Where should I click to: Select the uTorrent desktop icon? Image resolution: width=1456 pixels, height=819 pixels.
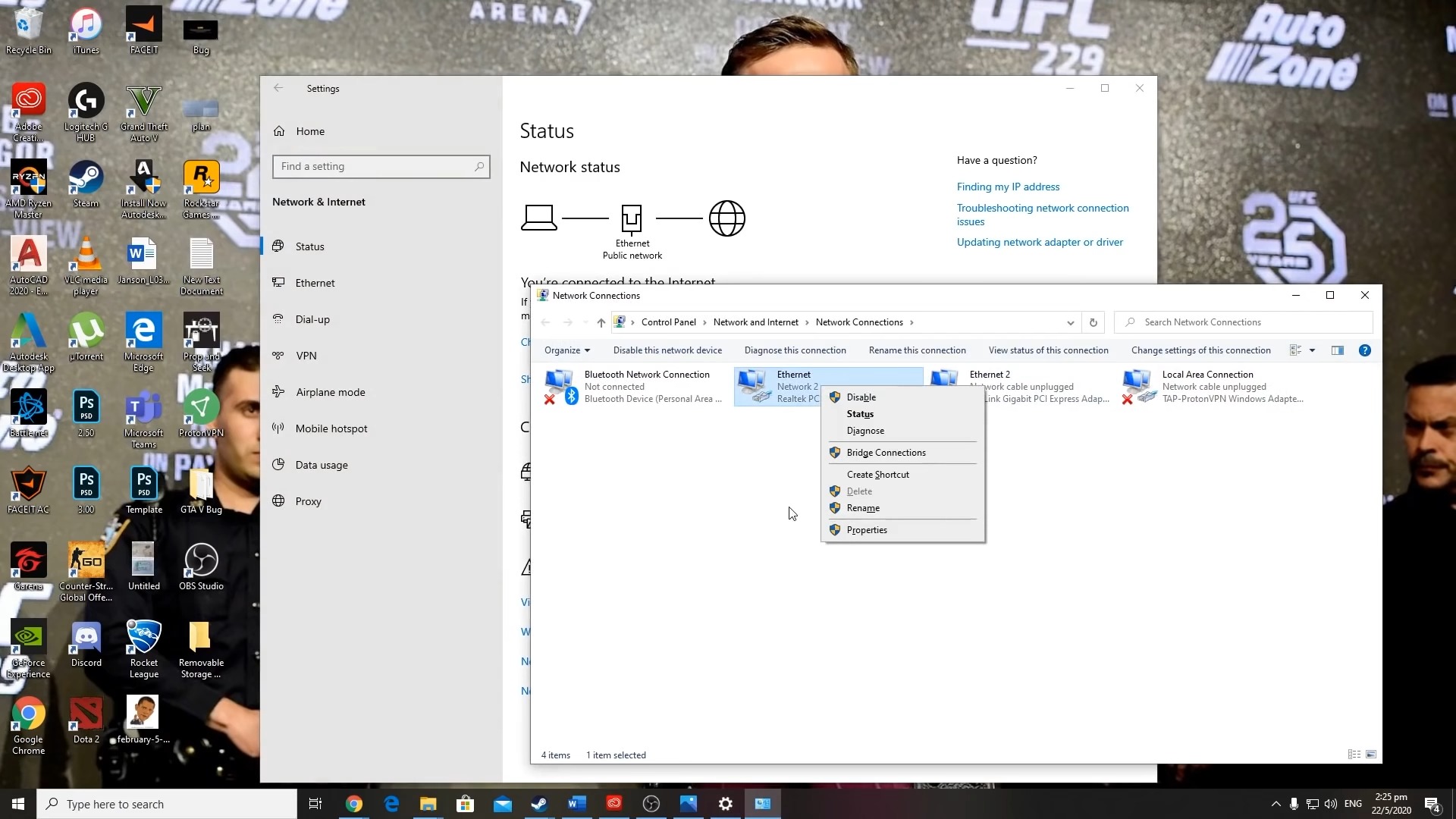[86, 337]
